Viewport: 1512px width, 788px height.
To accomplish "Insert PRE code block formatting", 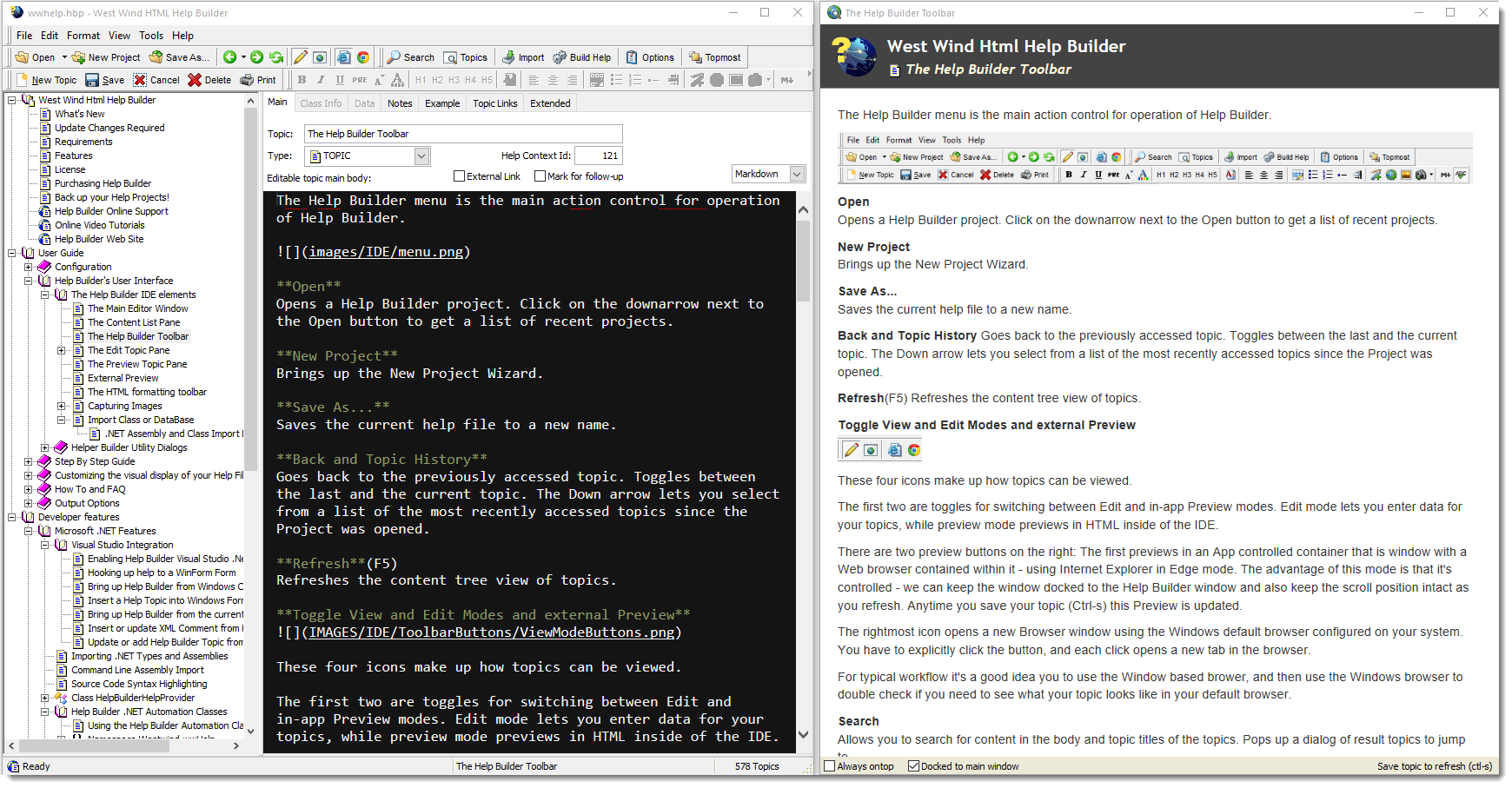I will 359,80.
